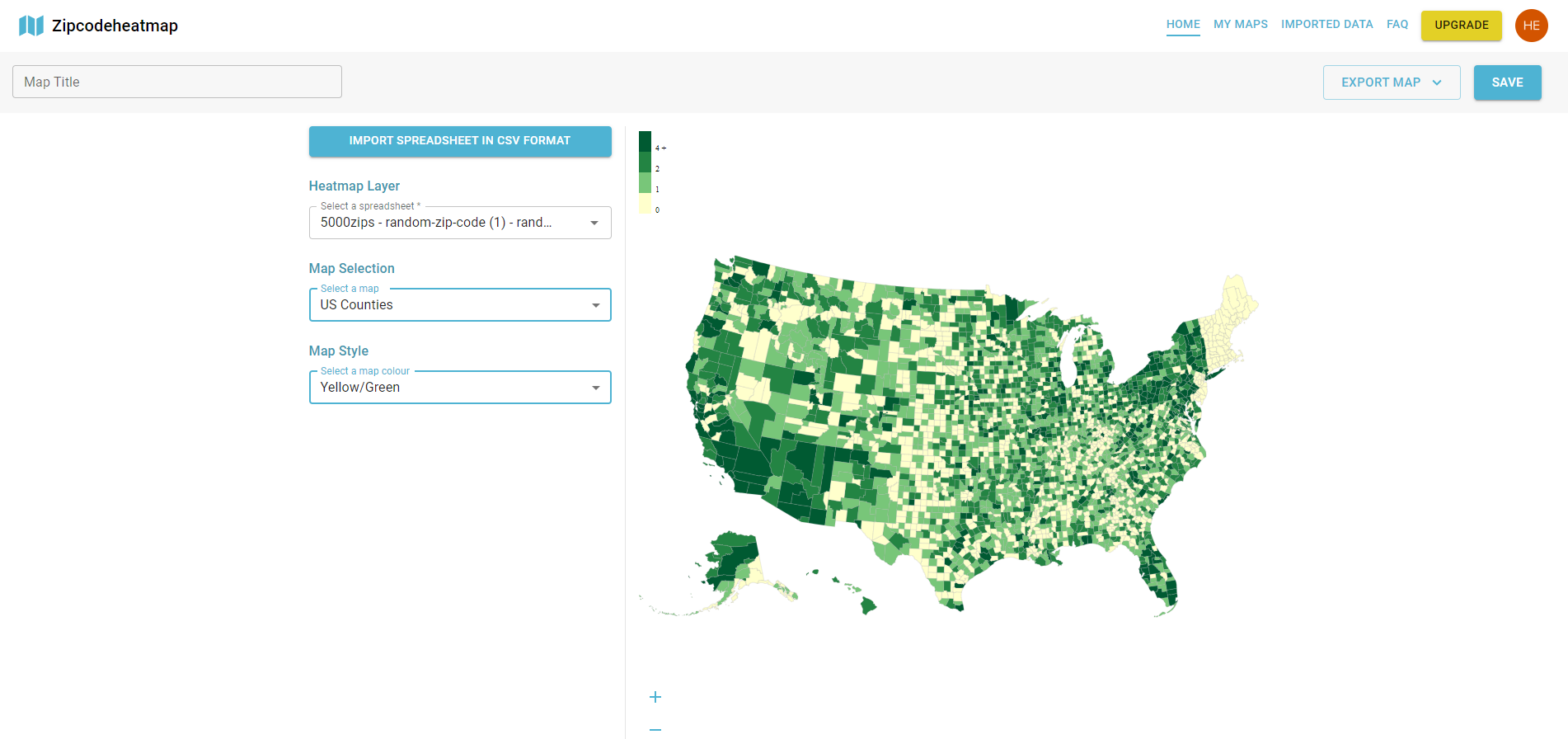Click the Export Map chevron arrow
Image resolution: width=1568 pixels, height=739 pixels.
(x=1437, y=82)
